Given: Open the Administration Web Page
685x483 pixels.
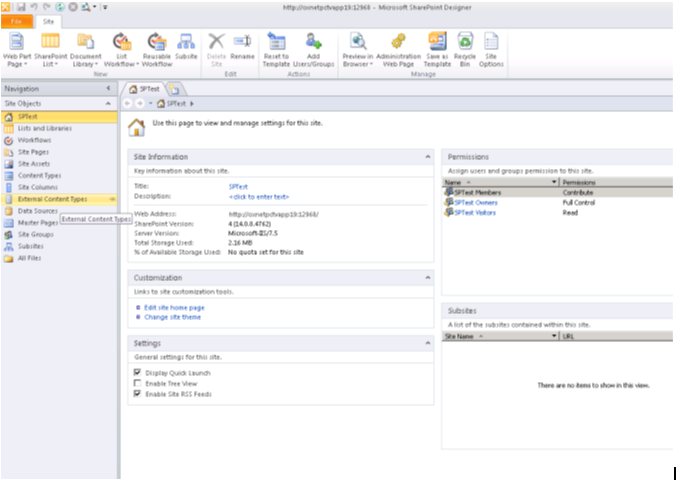Looking at the screenshot, I should click(398, 50).
